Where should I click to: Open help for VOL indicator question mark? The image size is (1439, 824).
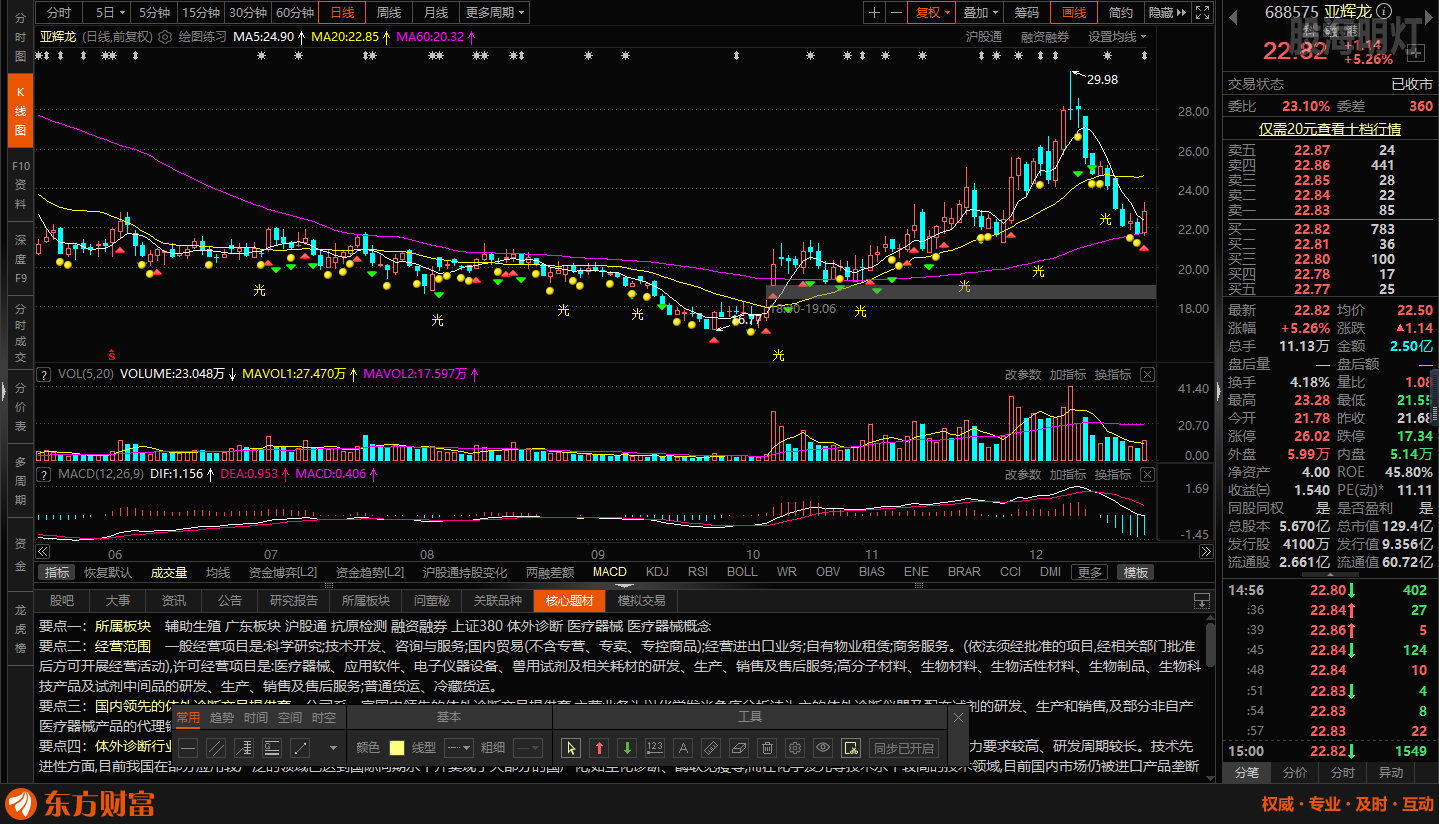[44, 374]
